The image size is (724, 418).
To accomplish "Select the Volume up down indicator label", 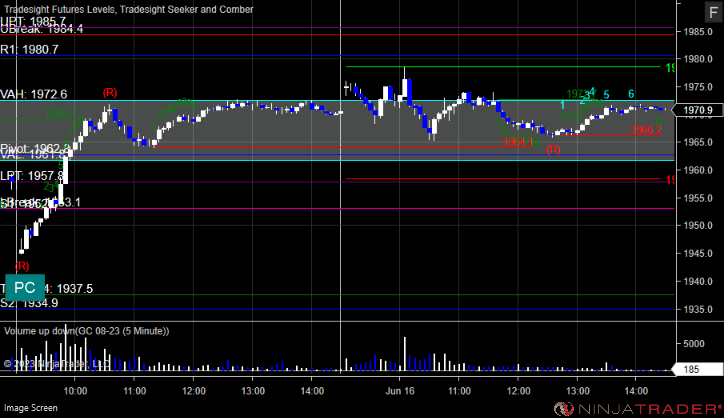I will point(86,331).
